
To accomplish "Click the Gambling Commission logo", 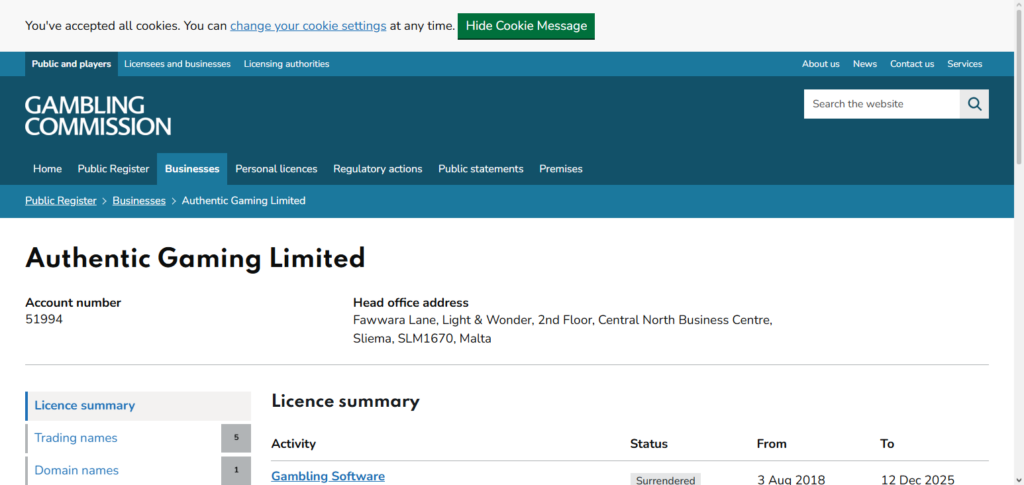I will pyautogui.click(x=98, y=116).
